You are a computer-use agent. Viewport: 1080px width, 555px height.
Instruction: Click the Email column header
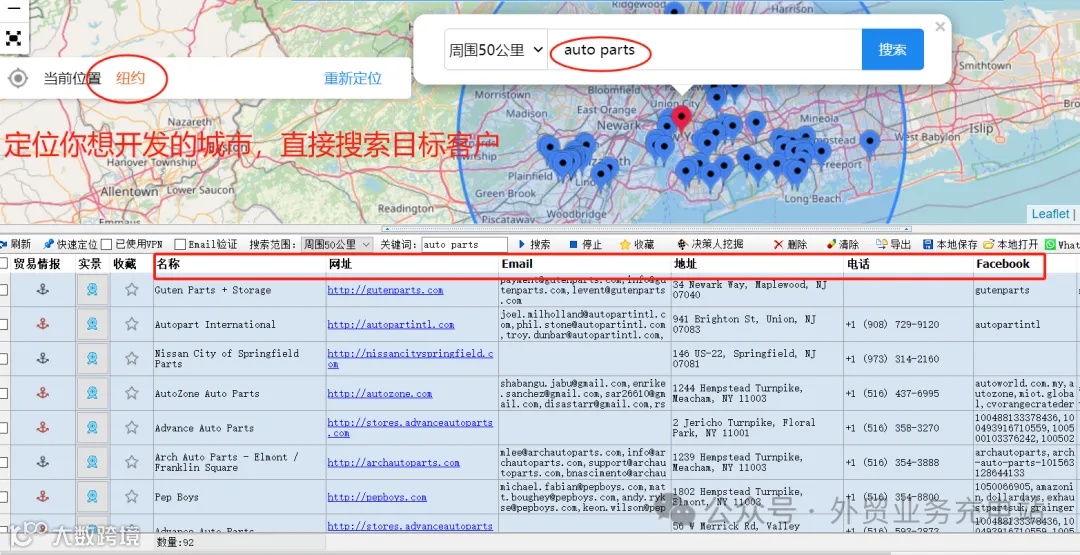(x=585, y=264)
